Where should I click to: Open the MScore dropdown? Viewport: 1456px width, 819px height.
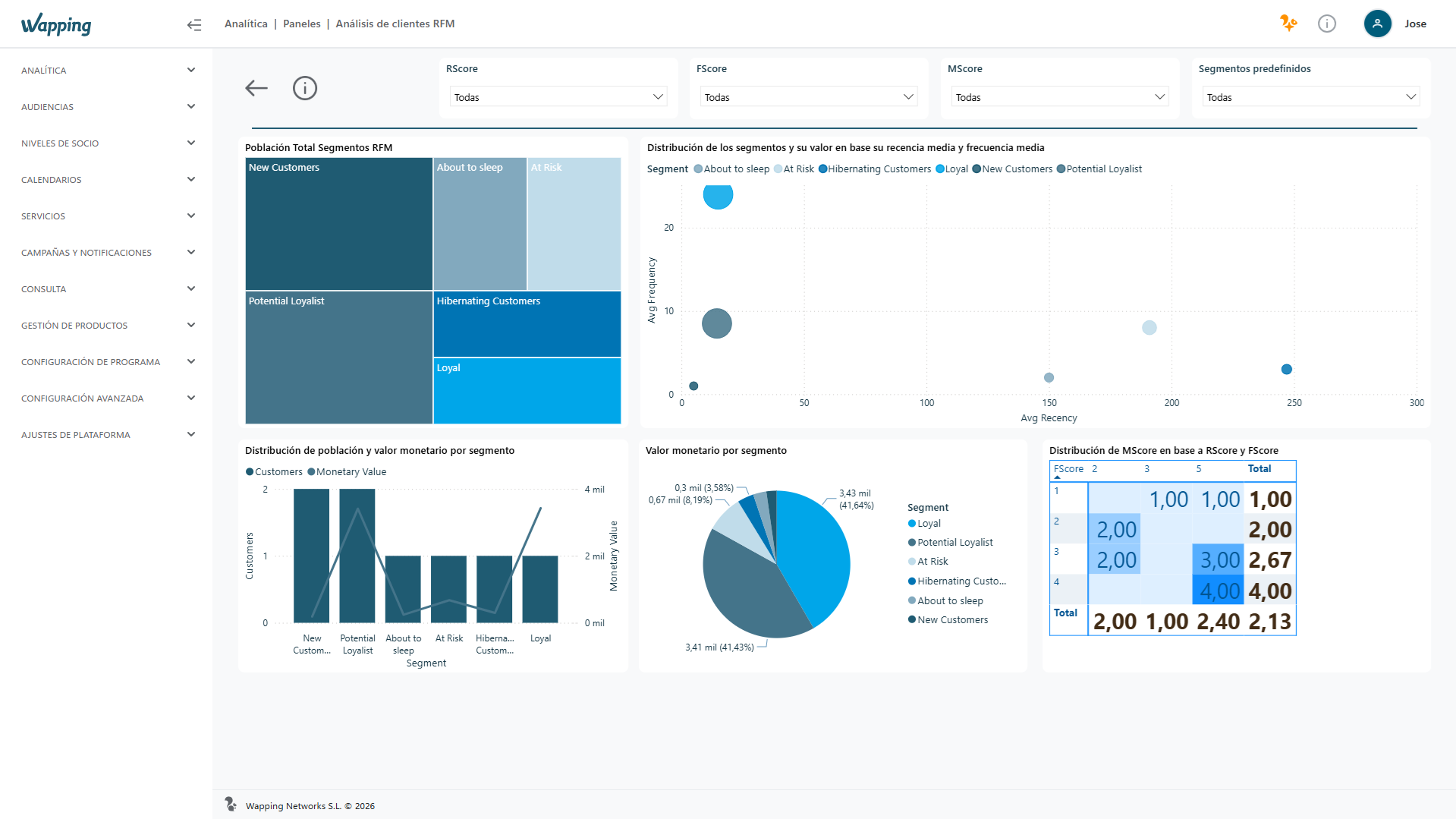[x=1060, y=97]
